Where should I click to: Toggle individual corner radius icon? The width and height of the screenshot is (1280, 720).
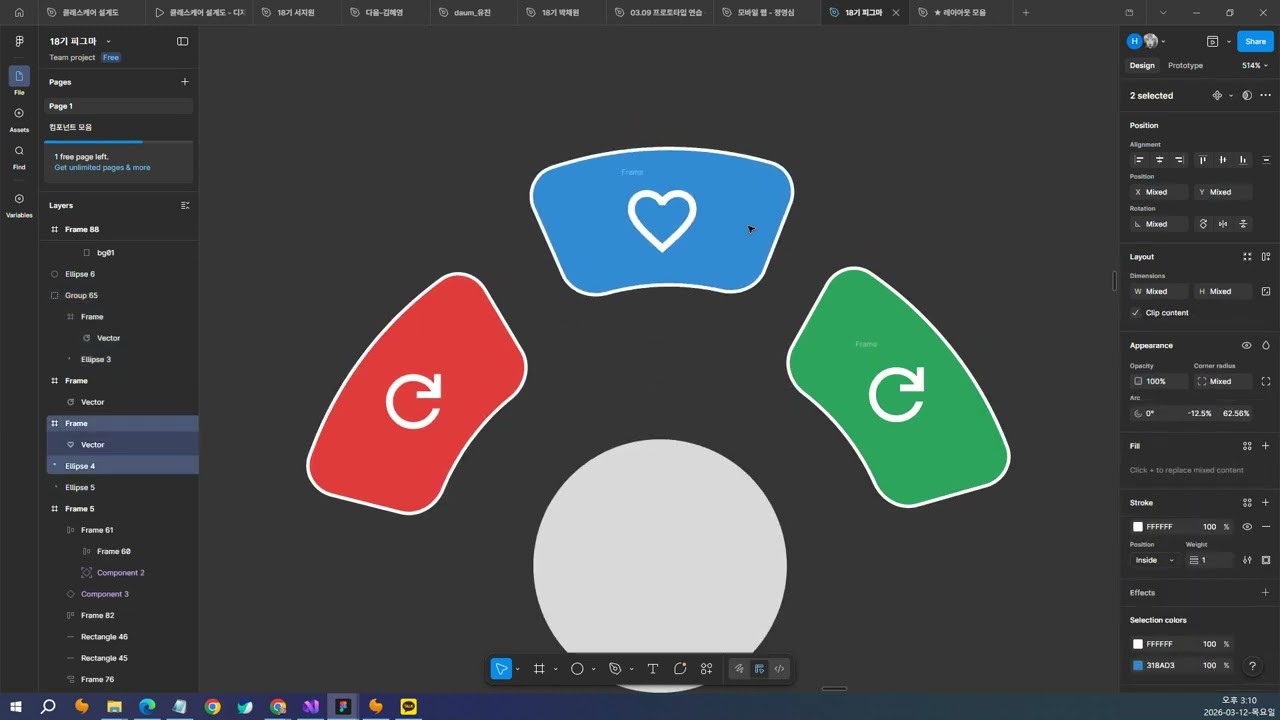coord(1266,382)
